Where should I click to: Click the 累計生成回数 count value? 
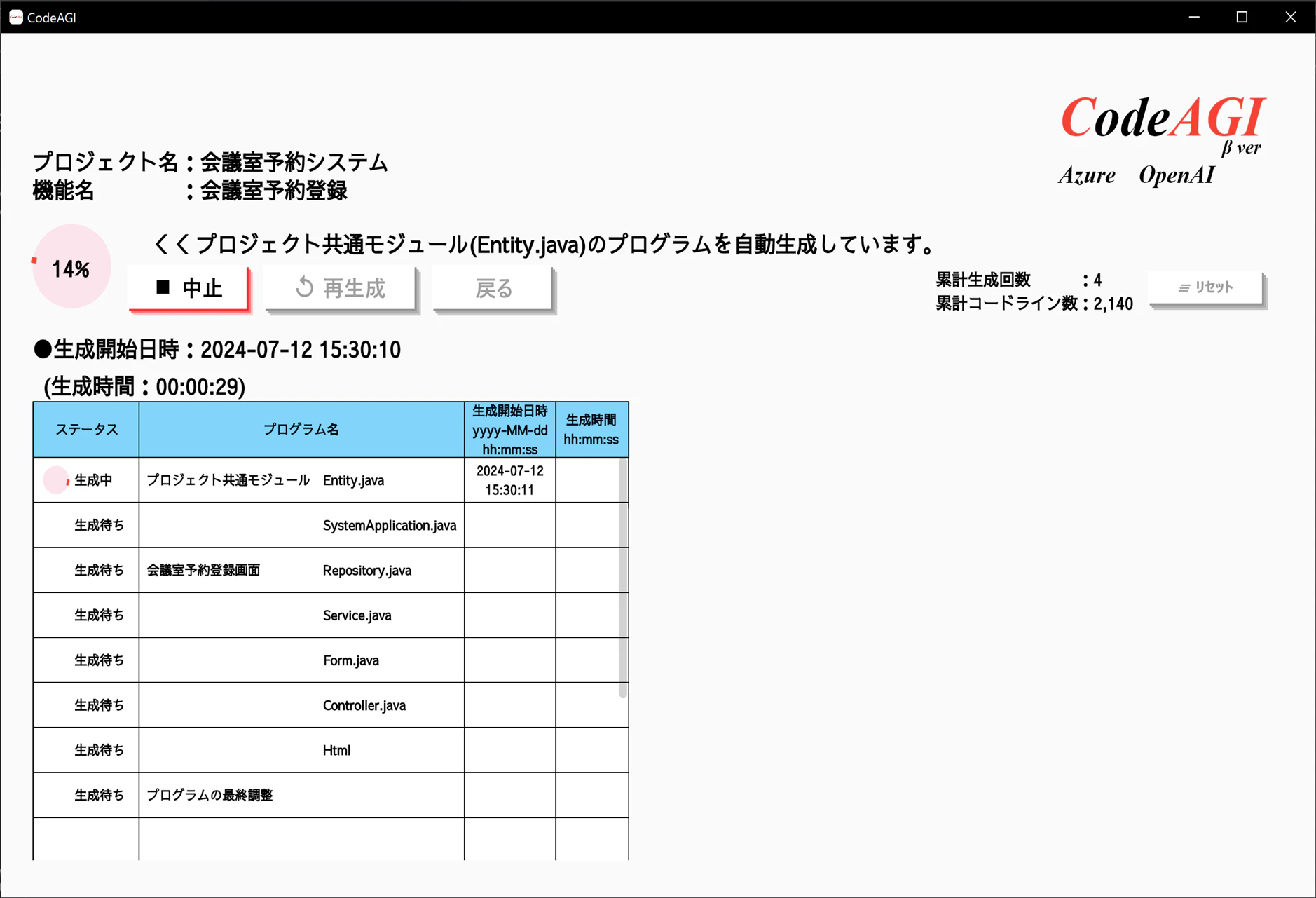coord(1097,280)
